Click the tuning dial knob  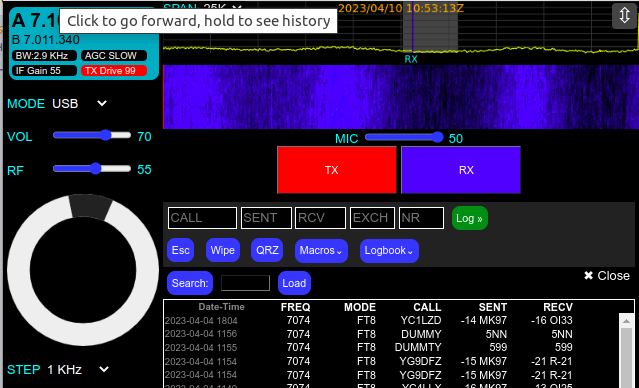(x=83, y=270)
